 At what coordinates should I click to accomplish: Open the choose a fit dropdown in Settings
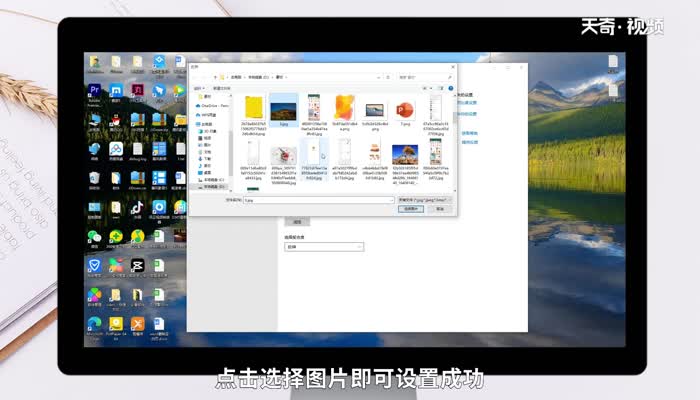point(324,247)
